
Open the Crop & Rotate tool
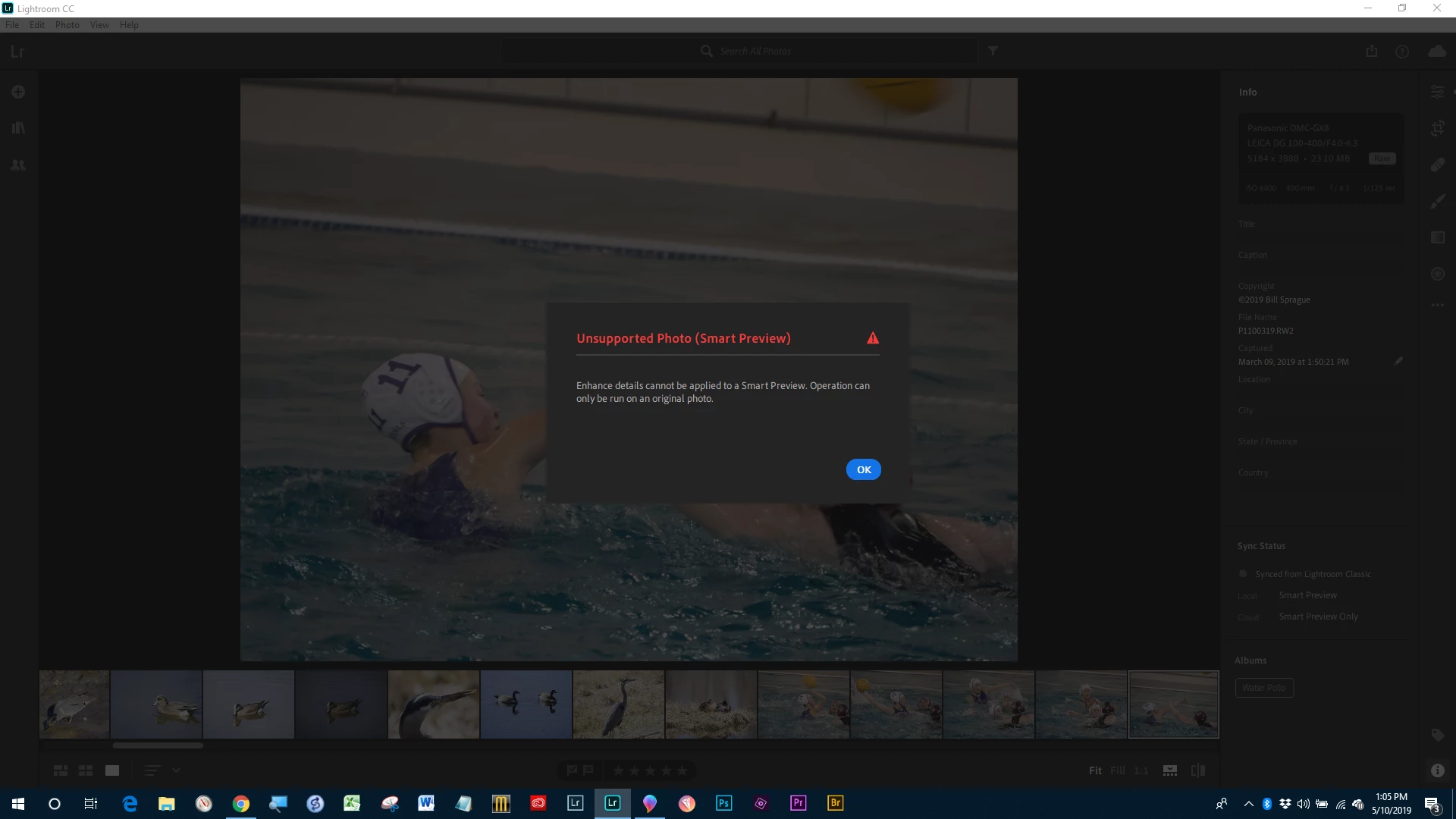[x=1437, y=128]
